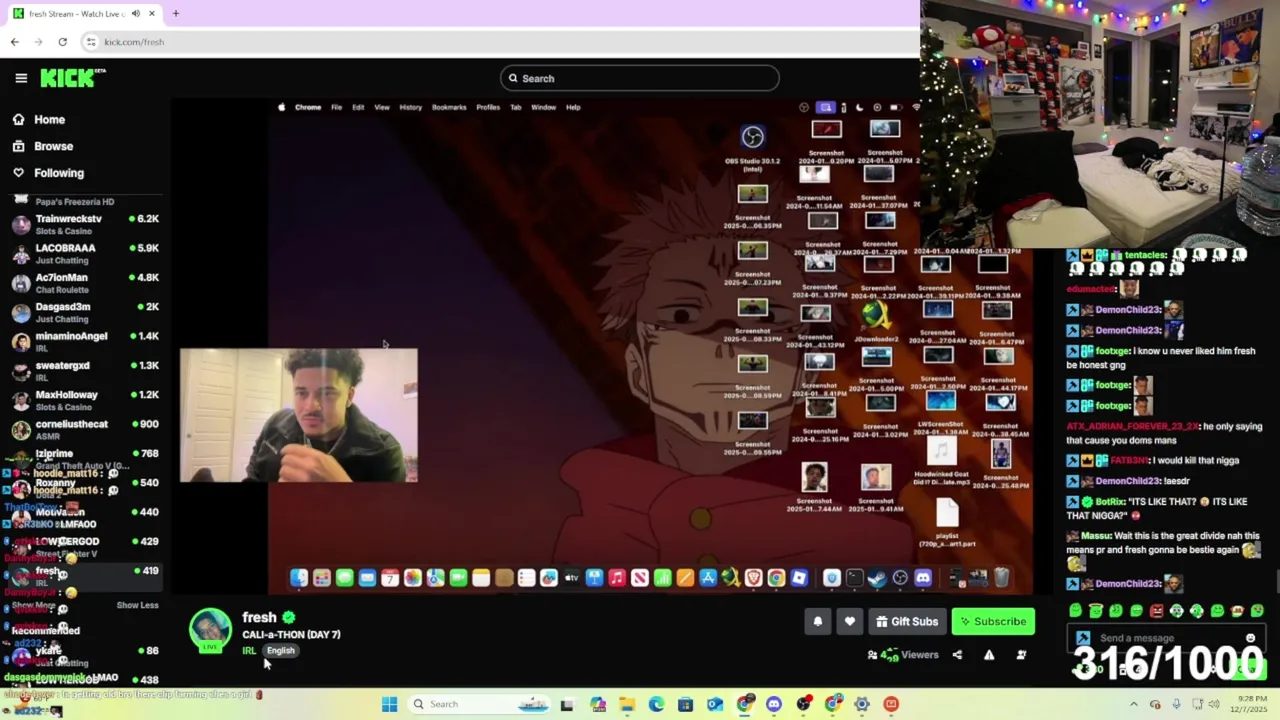Click the Gift Subs button

[906, 621]
